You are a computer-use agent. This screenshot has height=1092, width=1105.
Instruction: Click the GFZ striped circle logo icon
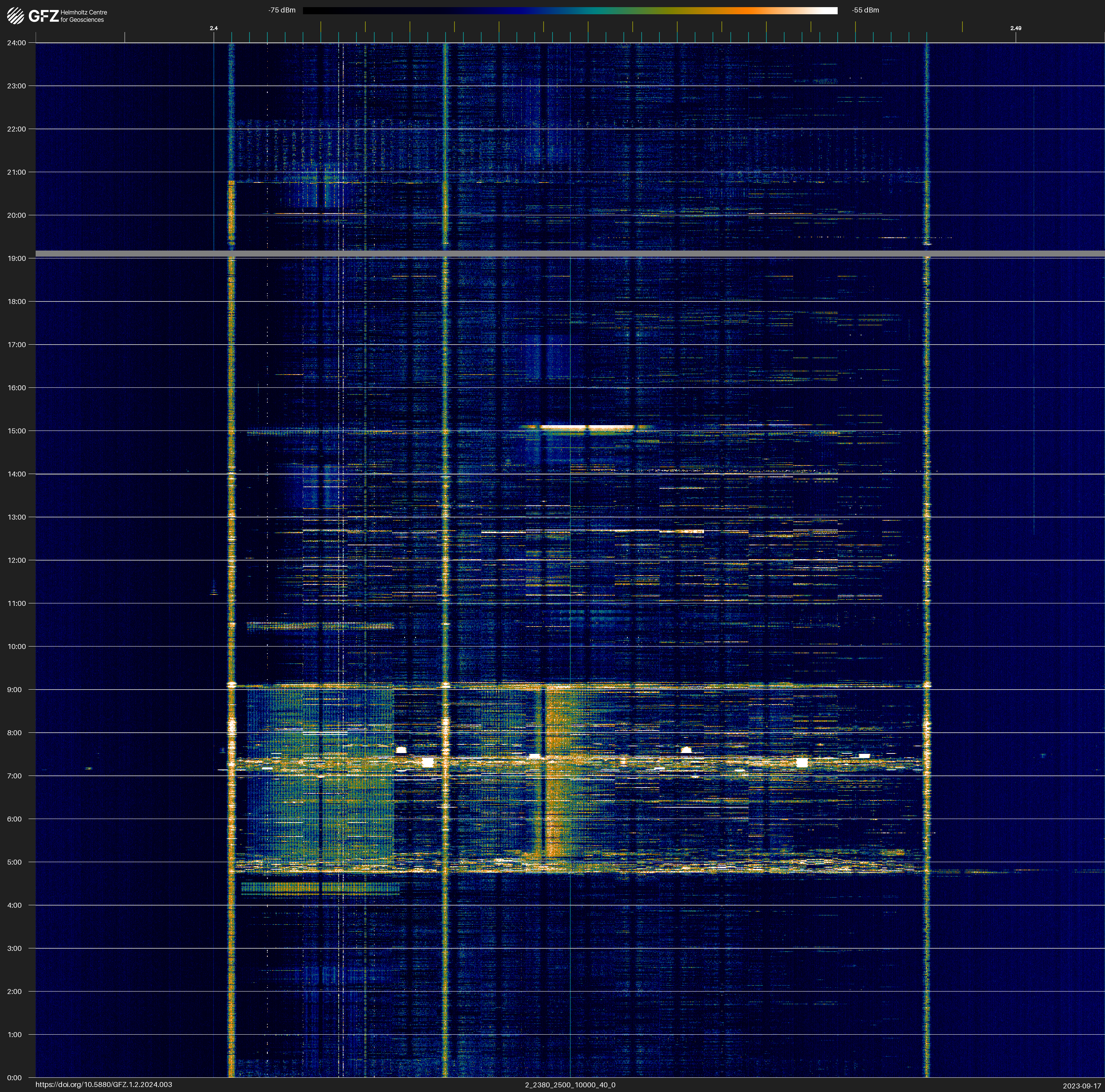point(15,16)
